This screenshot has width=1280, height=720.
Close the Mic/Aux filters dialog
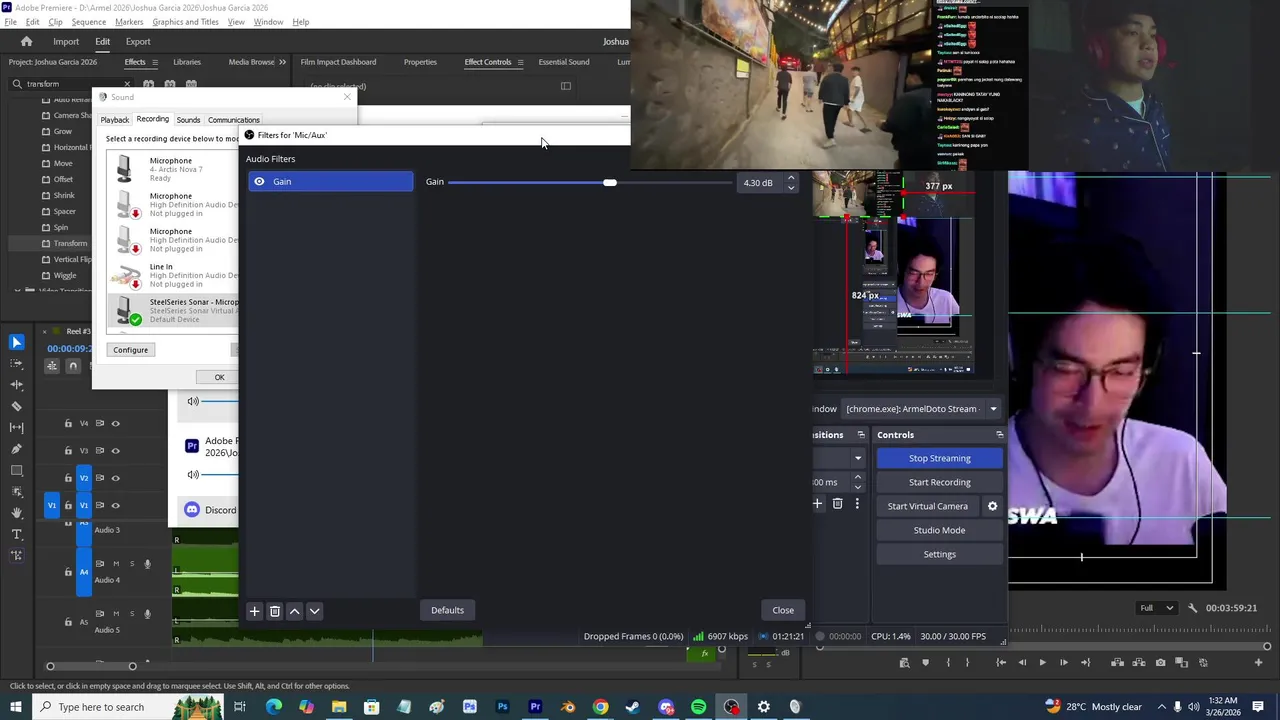[x=783, y=610]
